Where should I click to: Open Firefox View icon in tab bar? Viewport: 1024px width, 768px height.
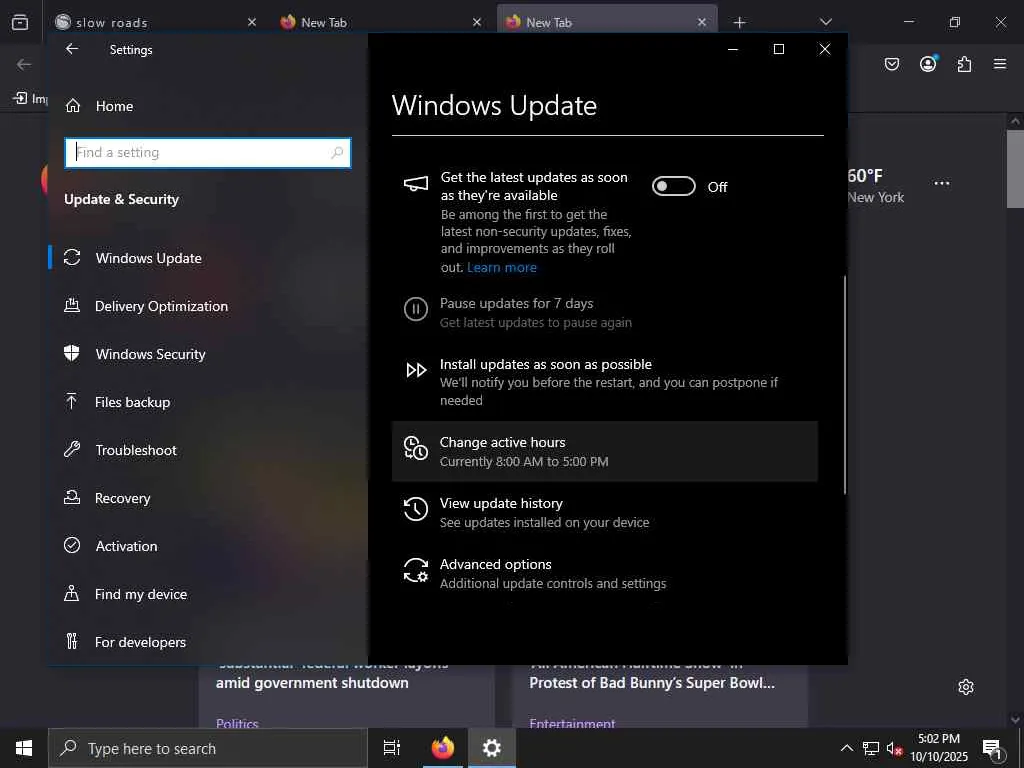click(20, 22)
